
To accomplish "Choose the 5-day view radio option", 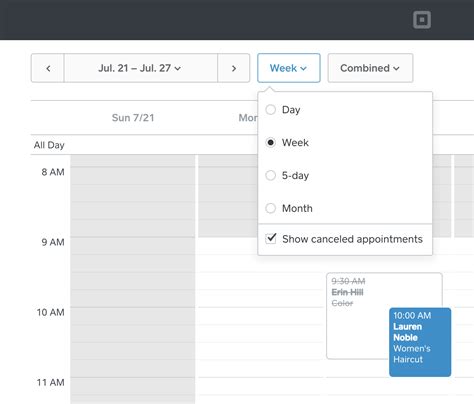I will (271, 175).
